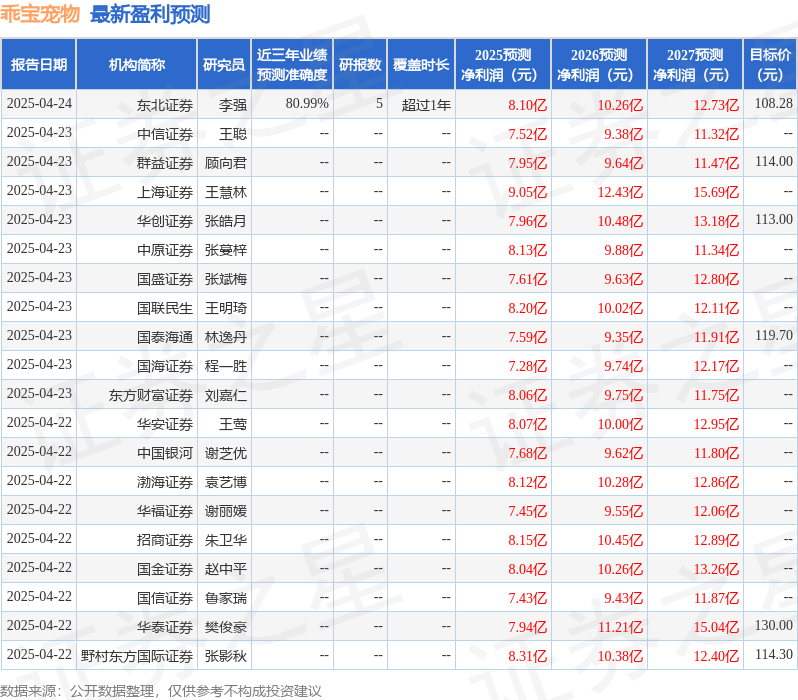Click the 13.26亿 forecast value
This screenshot has height=700, width=798.
tap(716, 570)
